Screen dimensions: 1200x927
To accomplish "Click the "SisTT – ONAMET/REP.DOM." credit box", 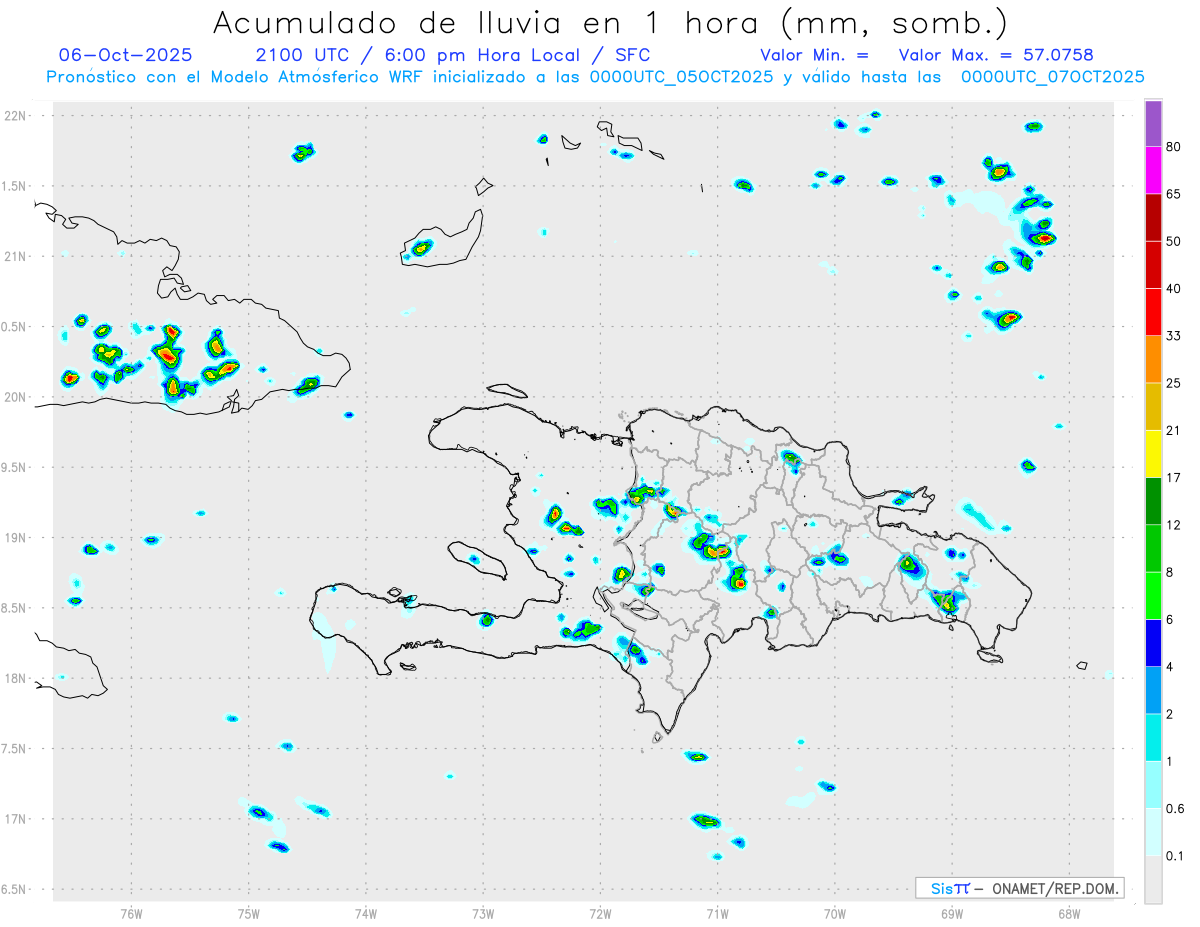I will 1020,888.
